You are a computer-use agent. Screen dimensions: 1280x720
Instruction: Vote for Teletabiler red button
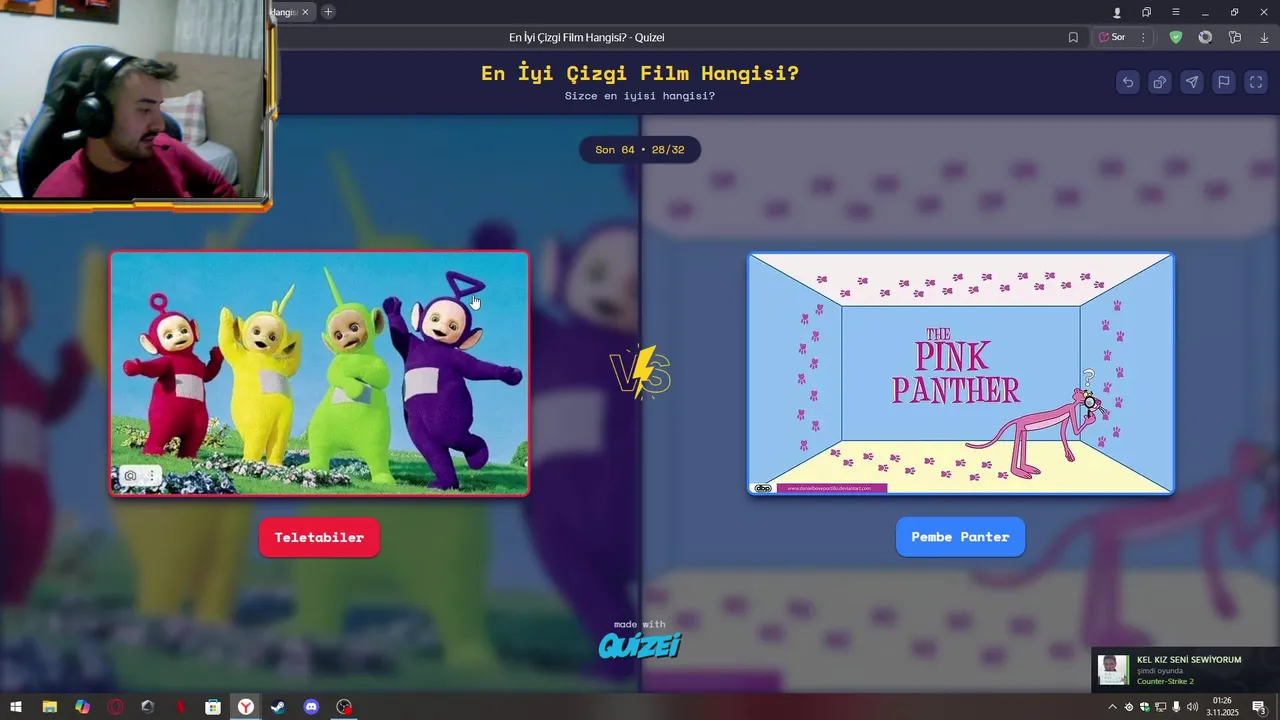click(319, 537)
